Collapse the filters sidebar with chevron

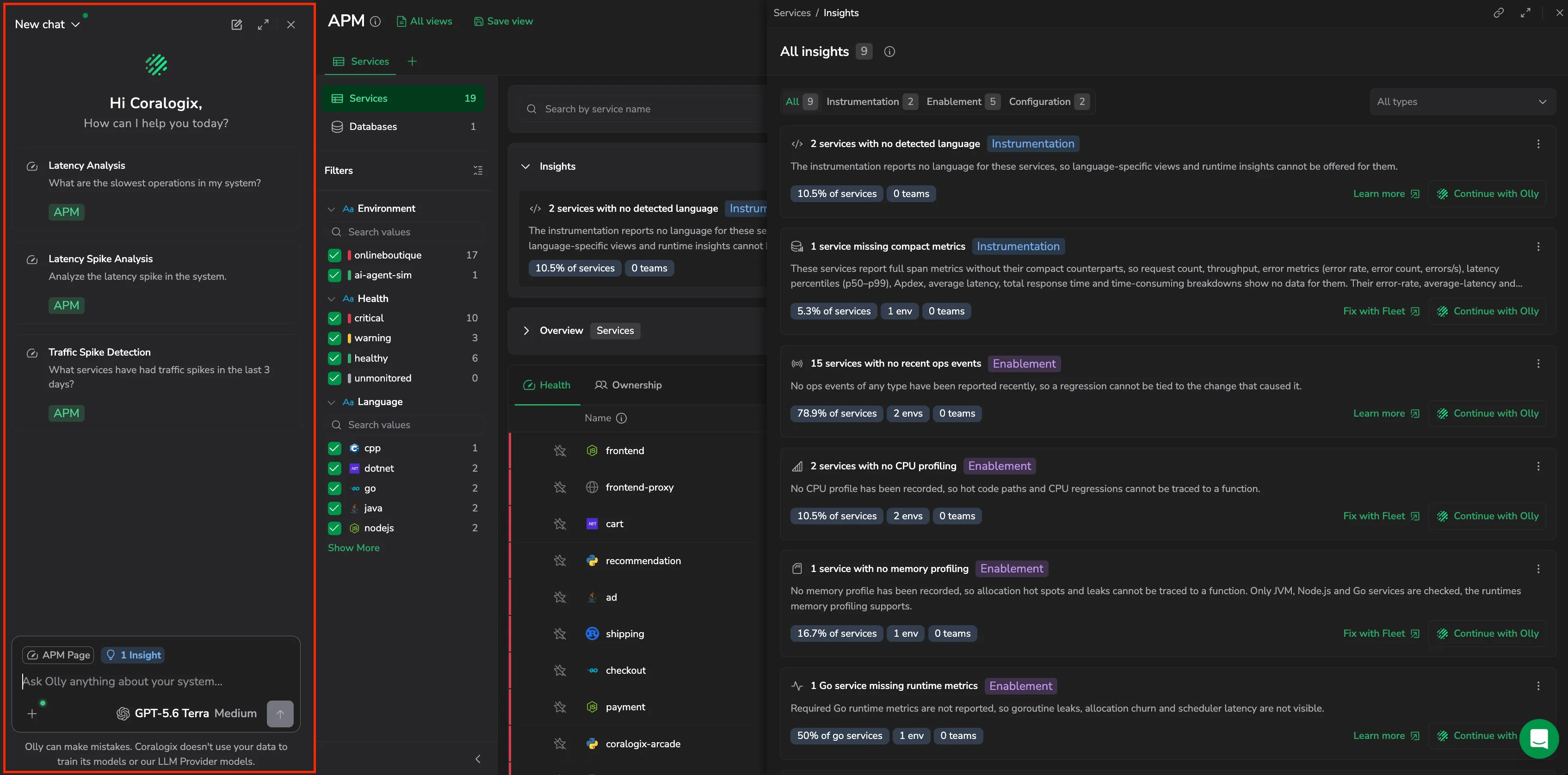[x=478, y=758]
